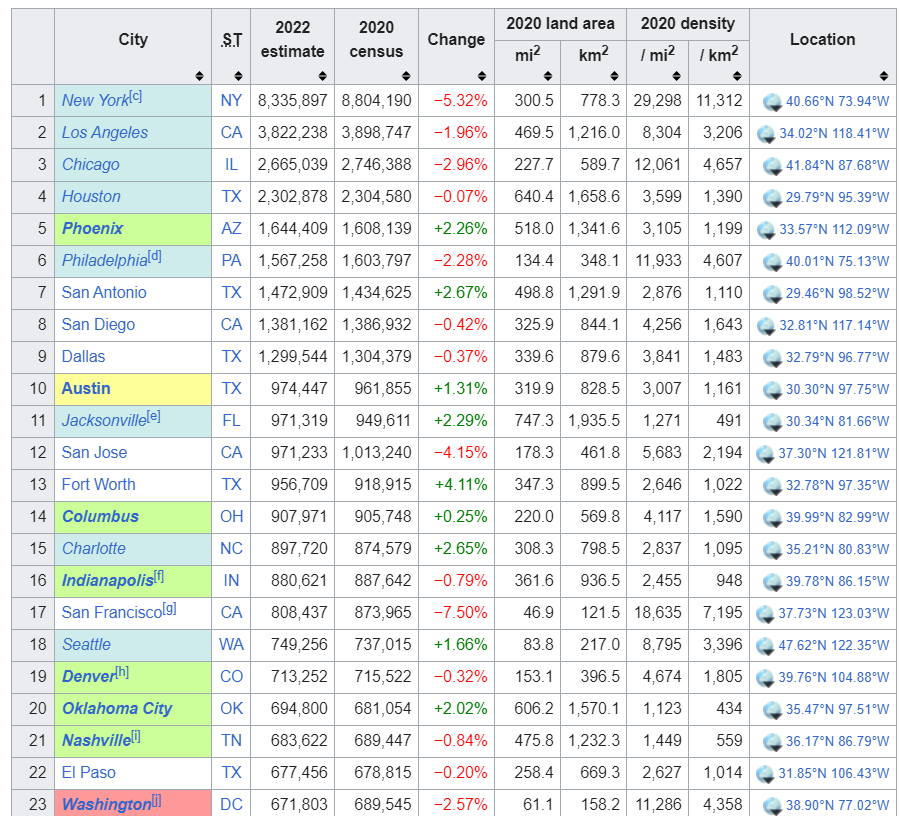Follow the Phoenix city link
Screen dimensions: 902x816
(93, 228)
